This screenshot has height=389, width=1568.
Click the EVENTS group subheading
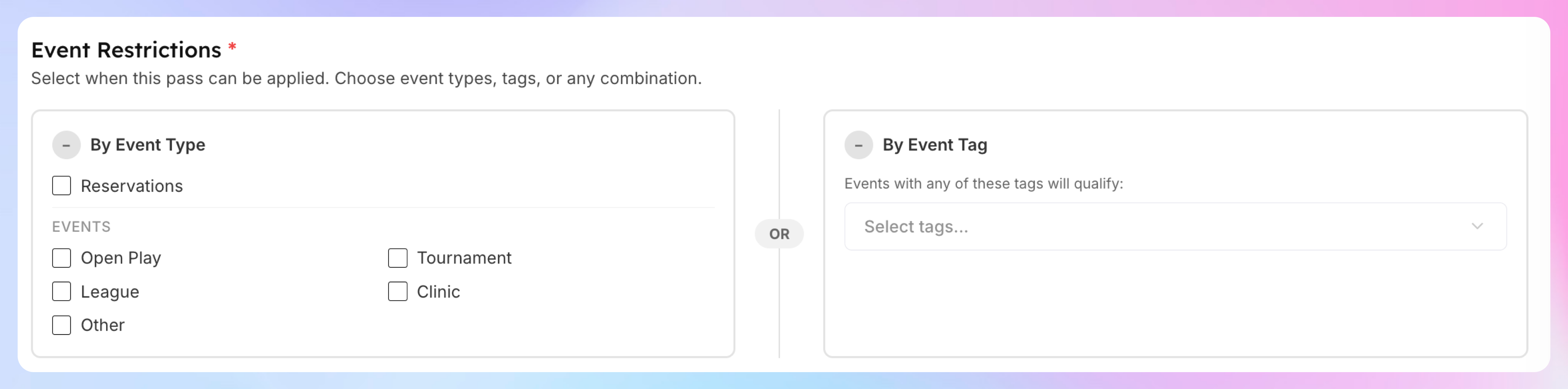(x=81, y=226)
